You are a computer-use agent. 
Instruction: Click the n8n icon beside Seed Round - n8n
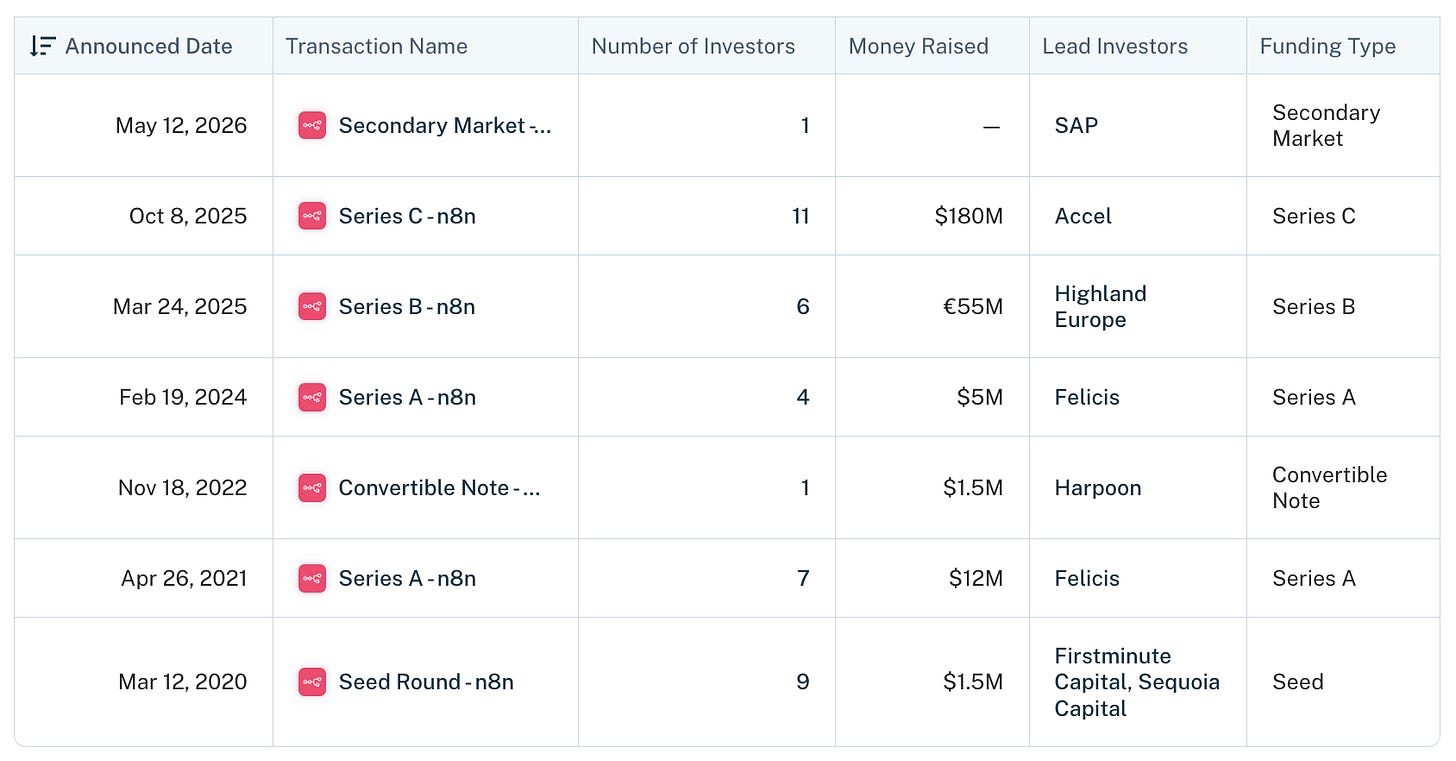pos(312,682)
